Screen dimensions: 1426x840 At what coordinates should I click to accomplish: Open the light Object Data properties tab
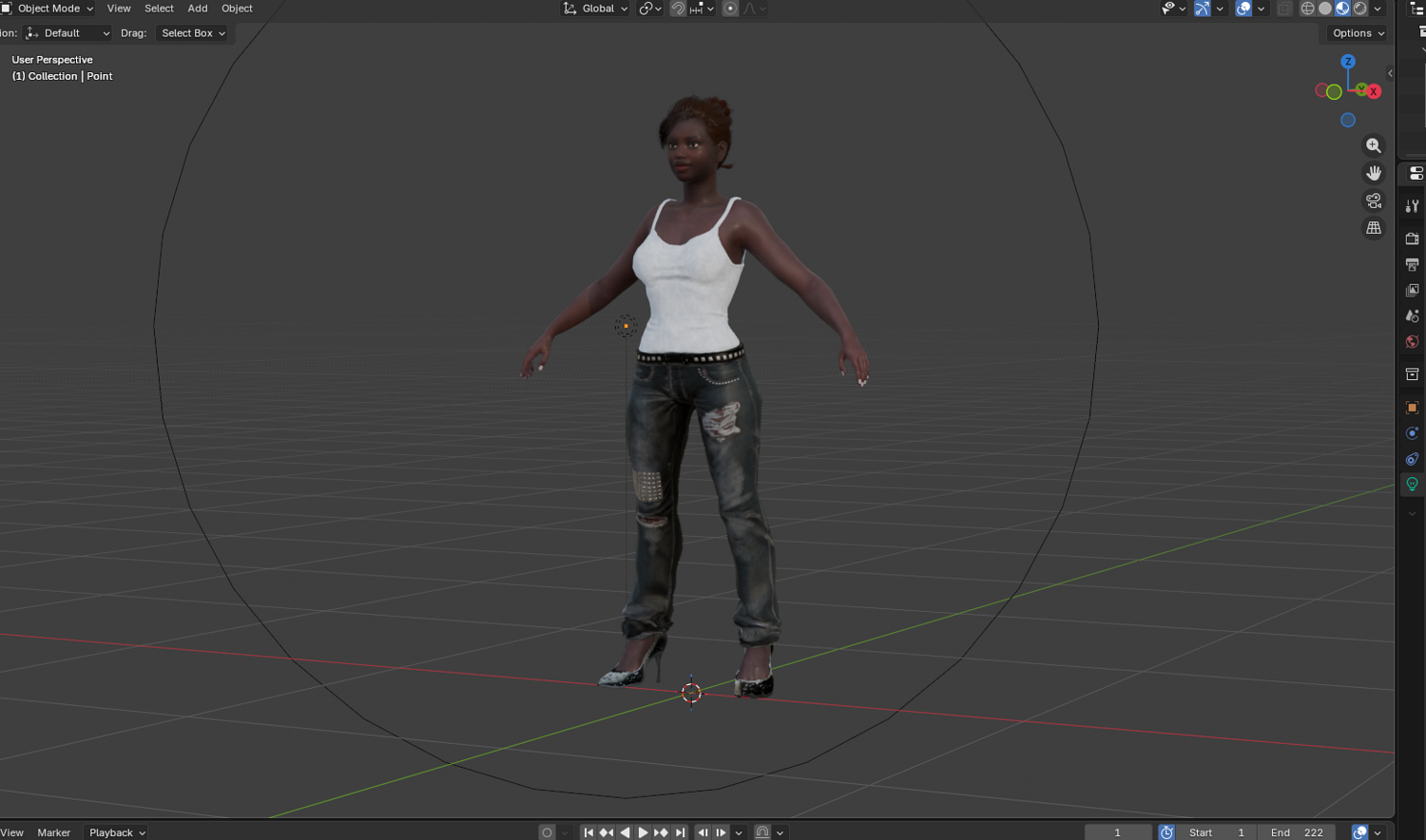click(1413, 485)
